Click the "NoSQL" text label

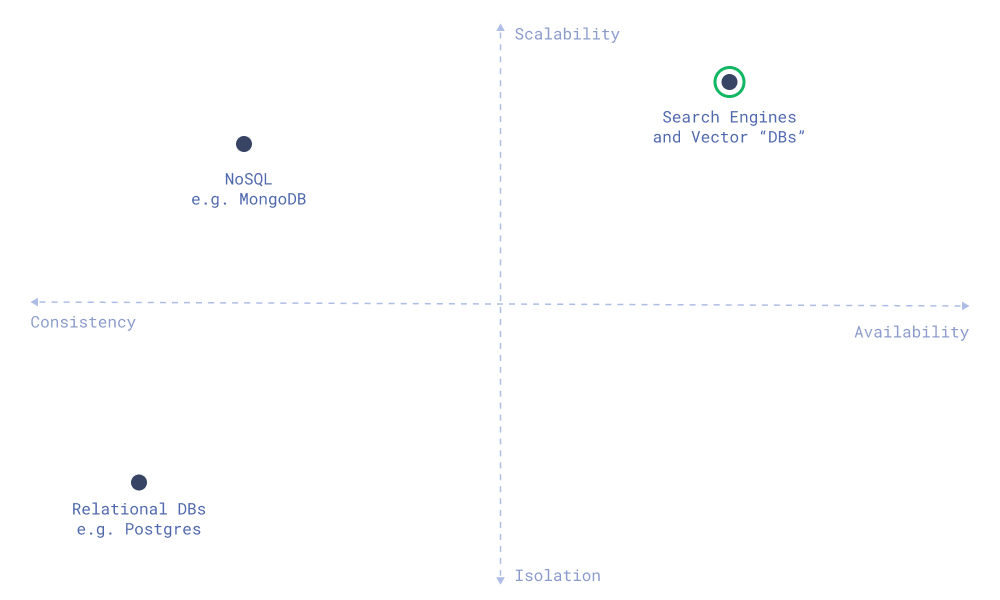(248, 179)
